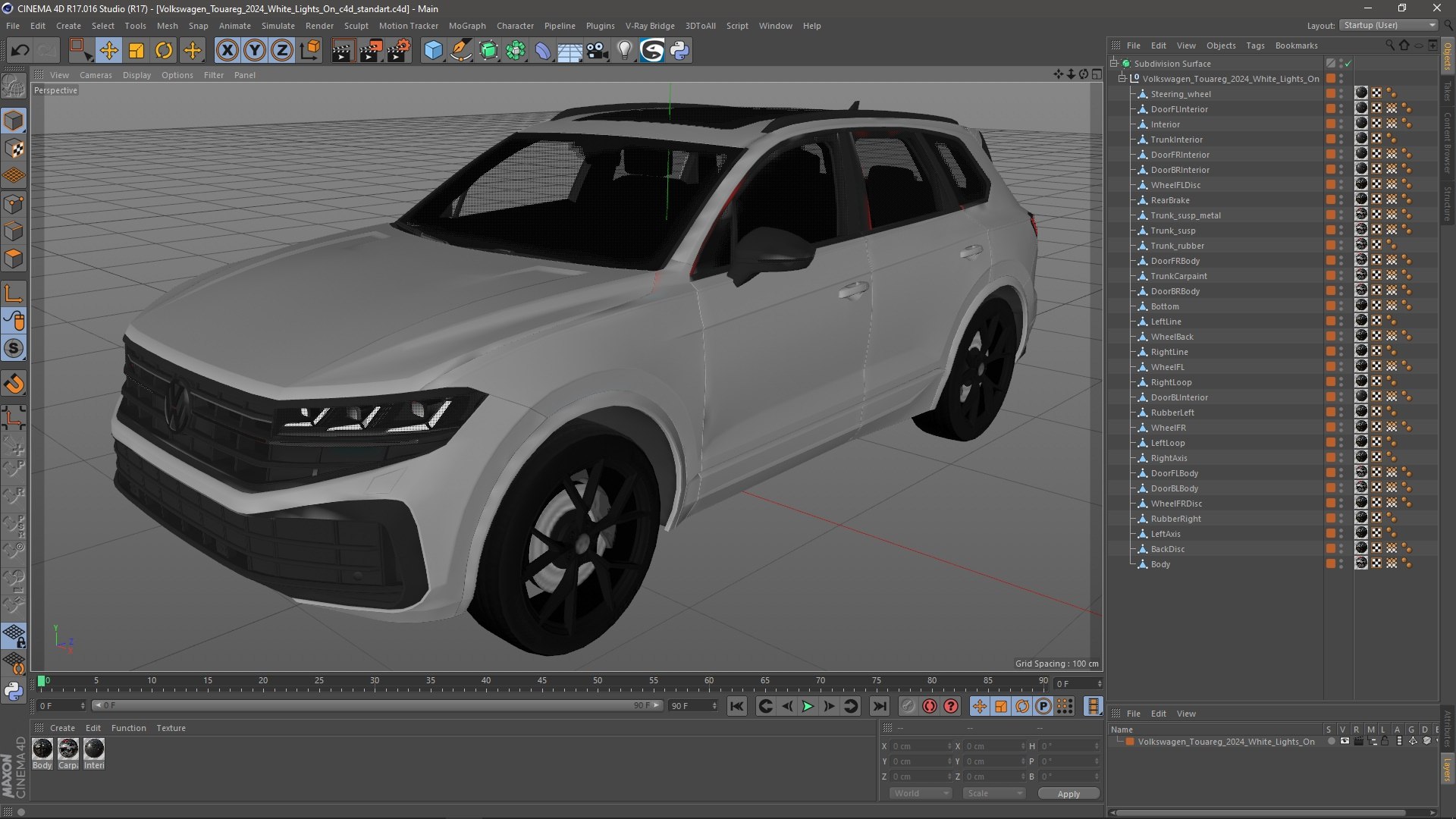Click the Create menu in material manager
The height and width of the screenshot is (819, 1456).
(x=62, y=728)
